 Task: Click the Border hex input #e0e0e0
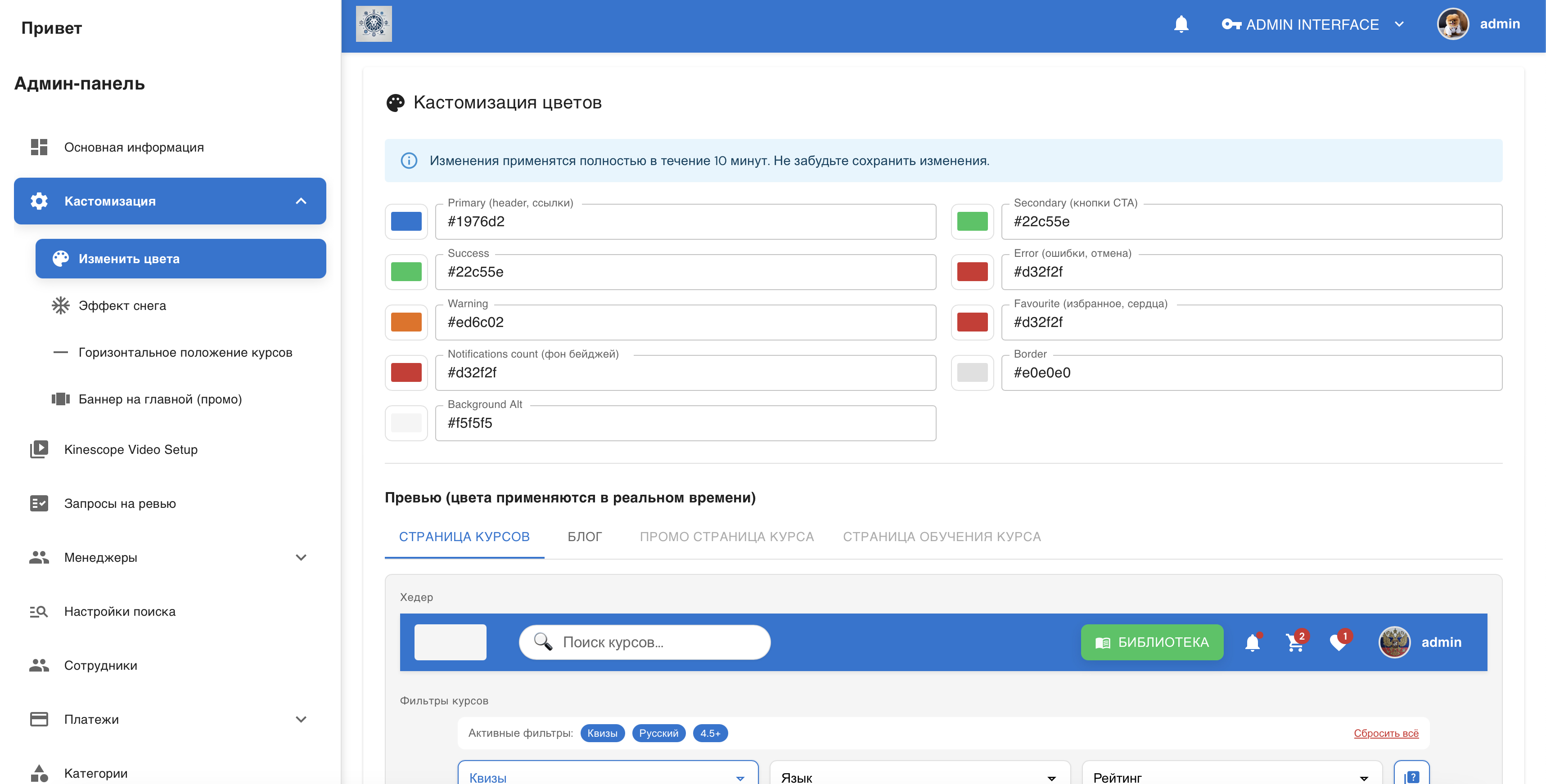(1251, 372)
